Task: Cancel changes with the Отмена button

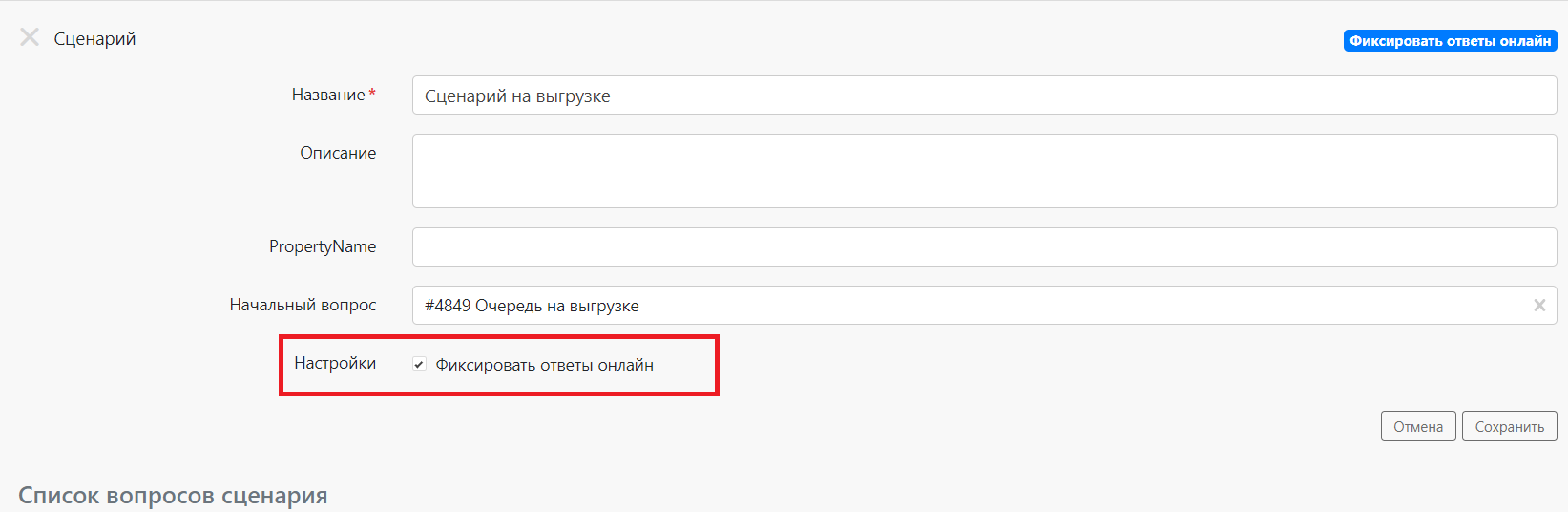Action: pos(1417,427)
